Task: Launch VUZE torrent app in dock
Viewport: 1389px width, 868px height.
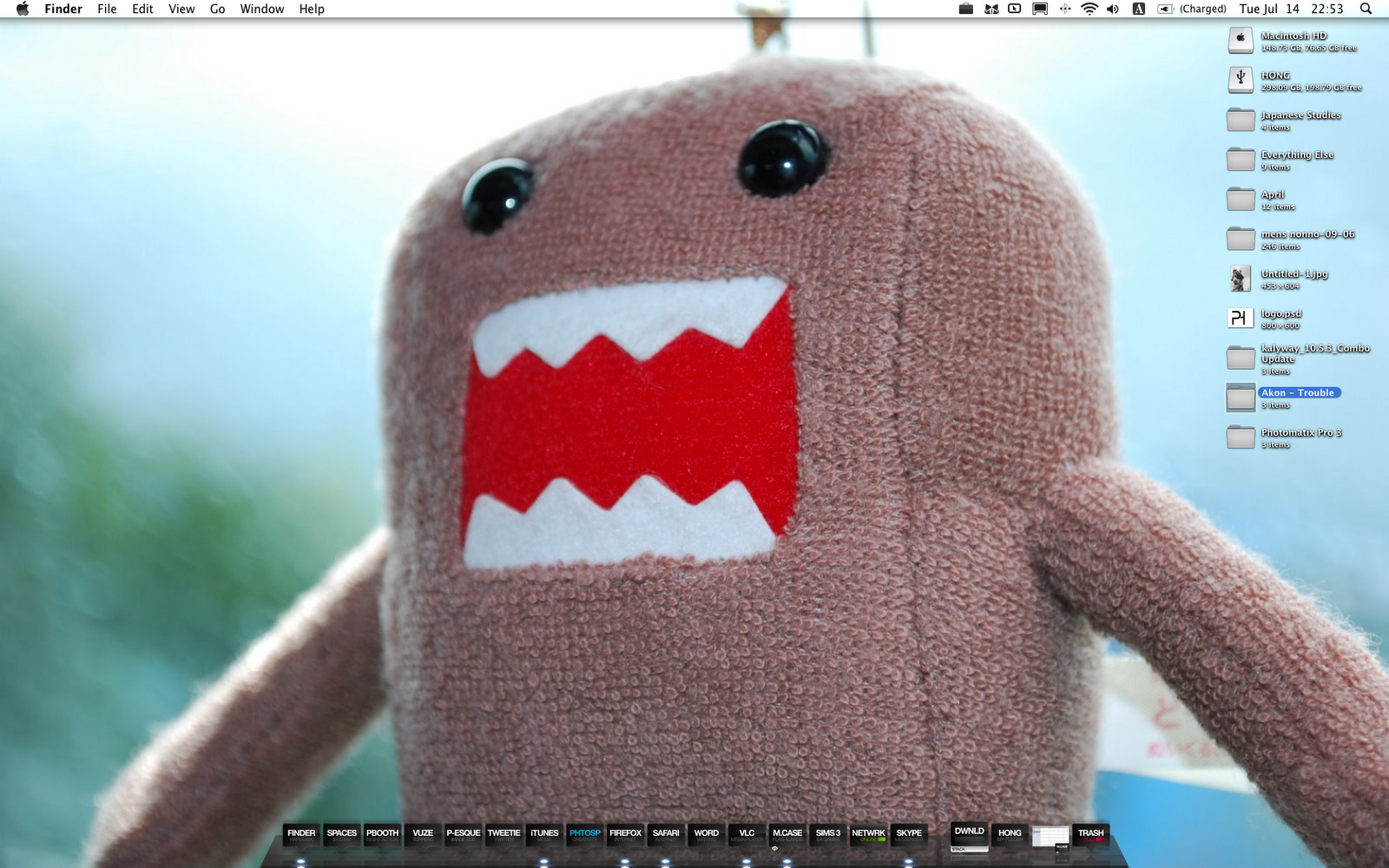Action: click(423, 835)
